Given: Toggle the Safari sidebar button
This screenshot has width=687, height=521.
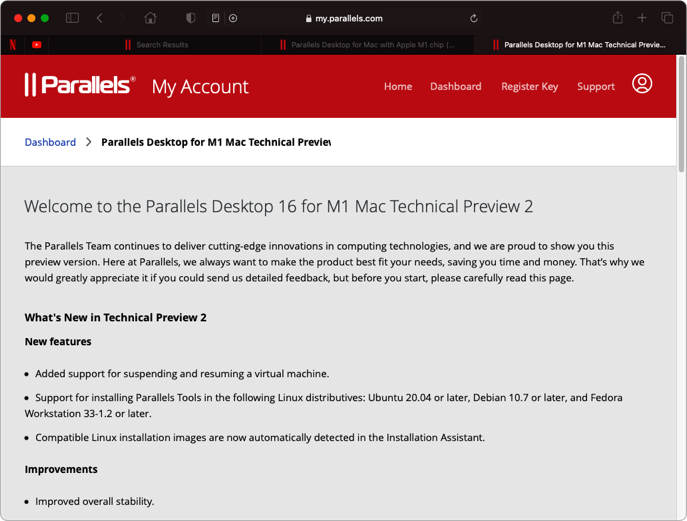Looking at the screenshot, I should (x=72, y=18).
